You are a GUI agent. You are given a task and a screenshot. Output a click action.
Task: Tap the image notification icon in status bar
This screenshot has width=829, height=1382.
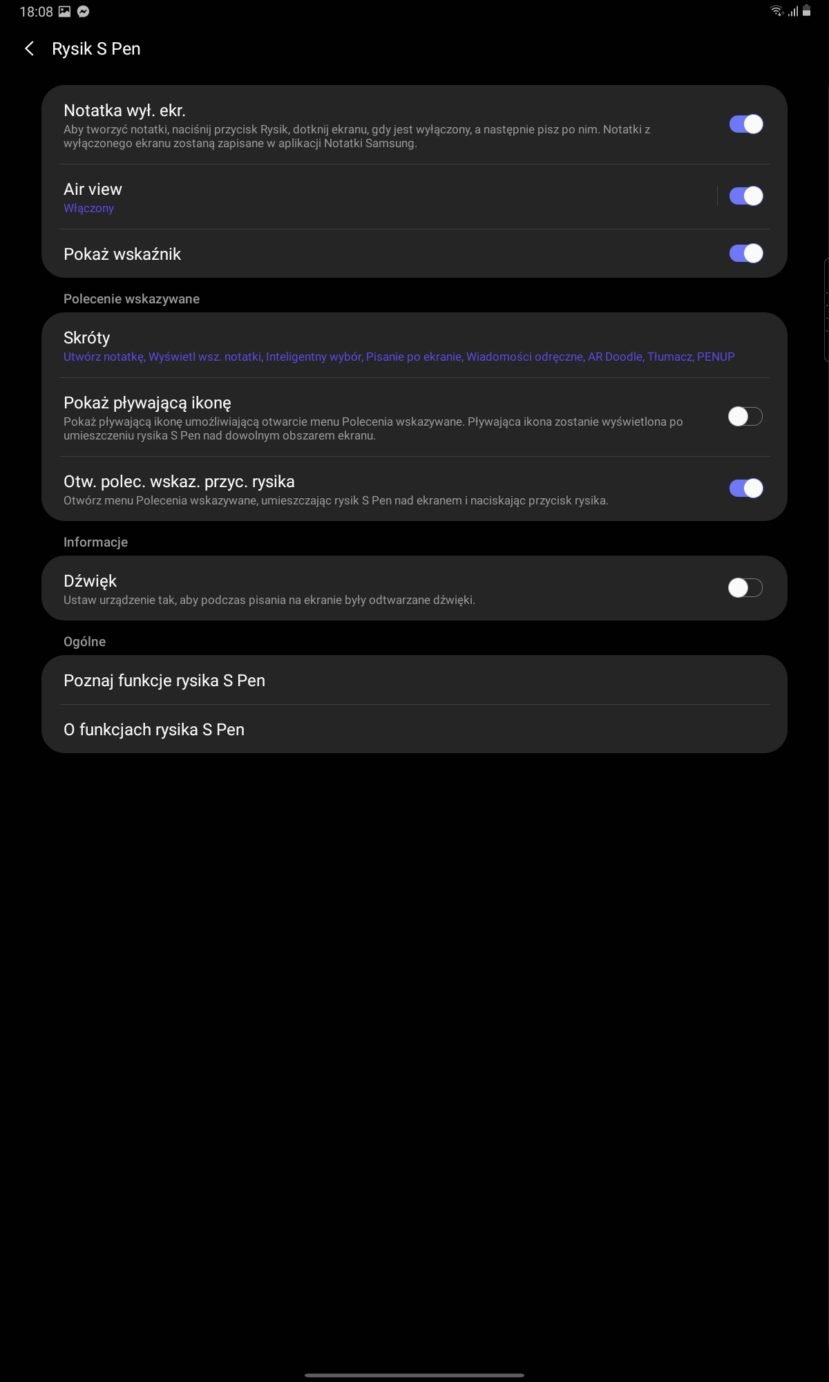pyautogui.click(x=65, y=12)
